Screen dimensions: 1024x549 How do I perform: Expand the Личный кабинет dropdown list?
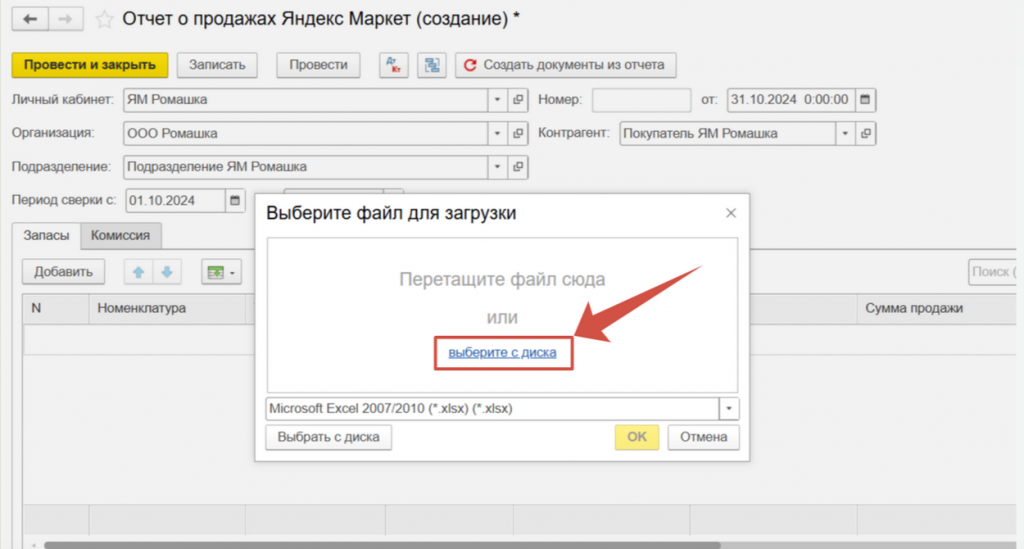498,100
